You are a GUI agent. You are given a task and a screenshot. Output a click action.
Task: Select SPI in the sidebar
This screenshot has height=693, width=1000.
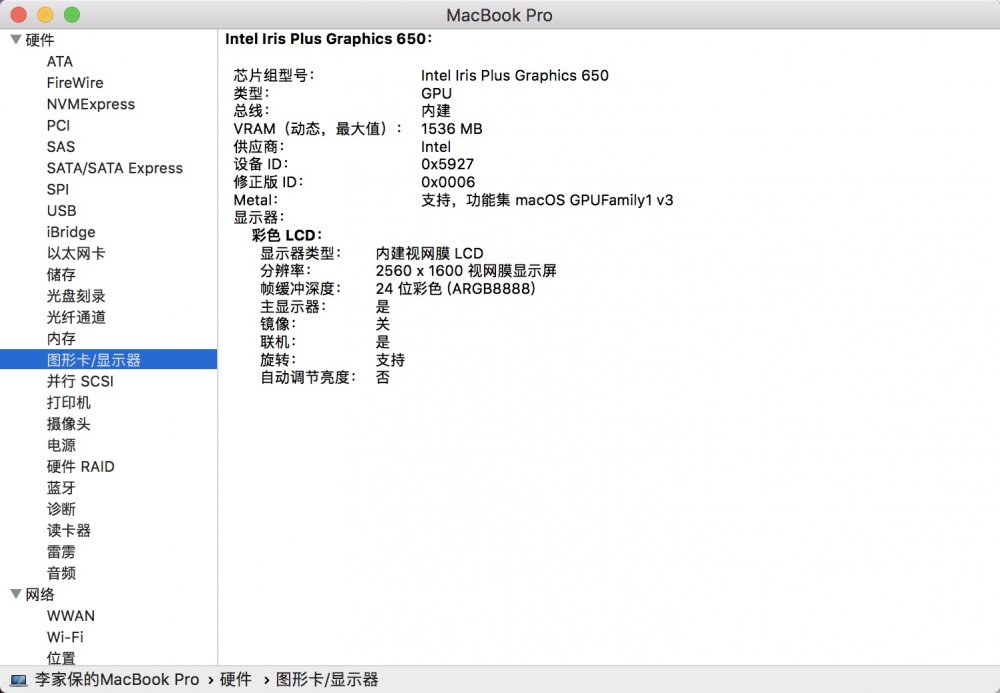[57, 189]
